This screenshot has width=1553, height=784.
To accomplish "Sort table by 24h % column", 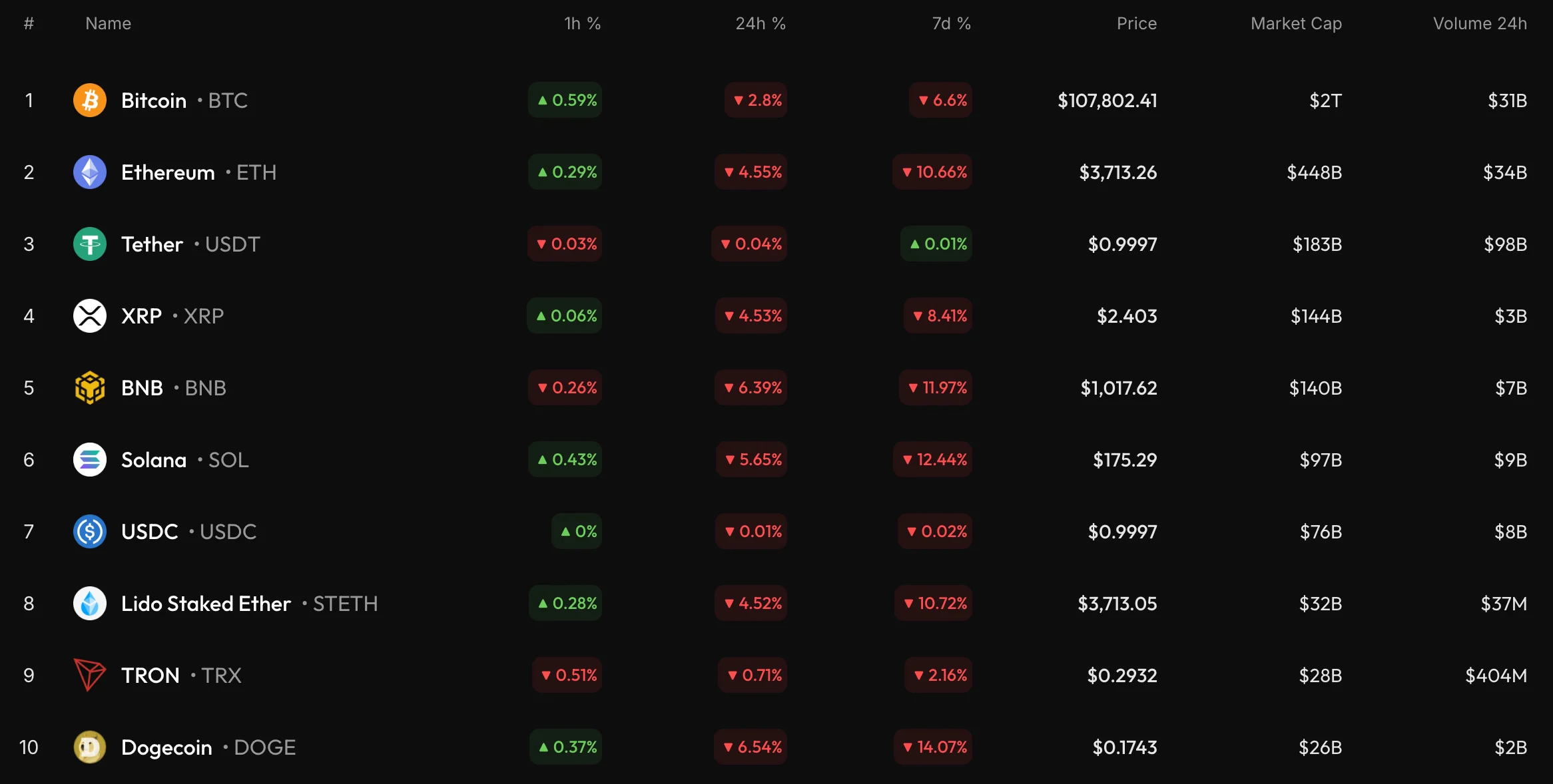I will pos(760,24).
